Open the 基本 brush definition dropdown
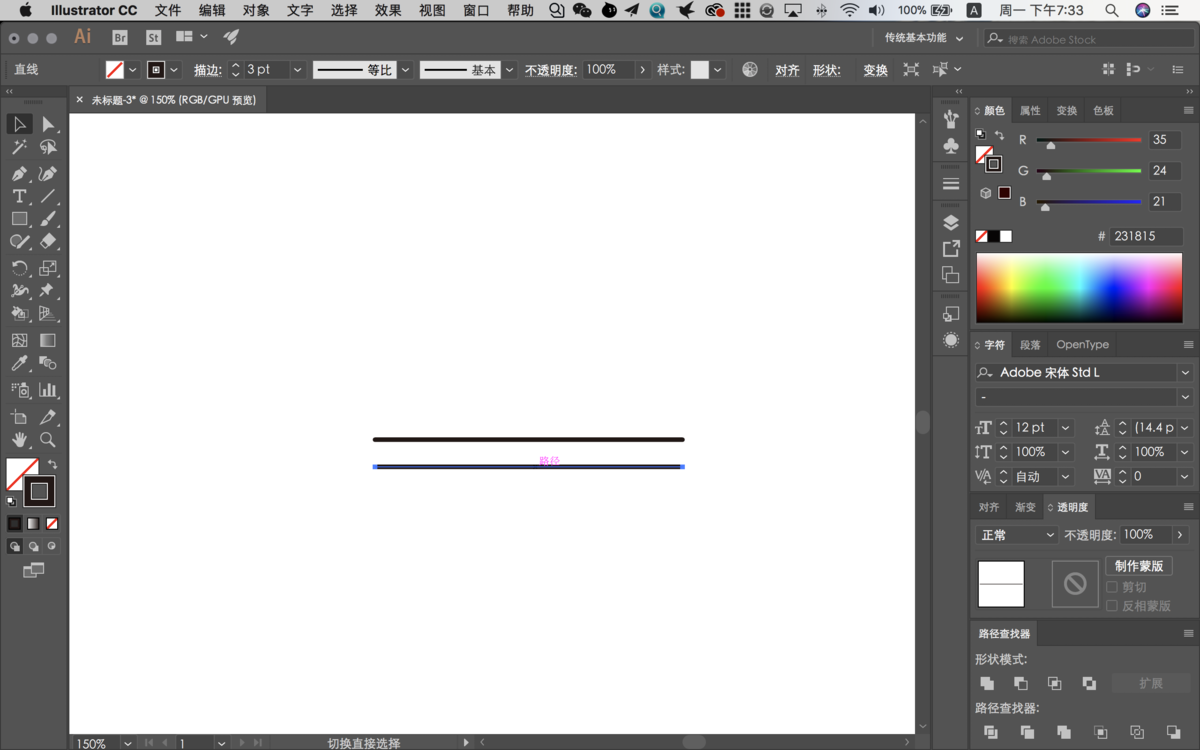Viewport: 1200px width, 750px height. [x=509, y=70]
